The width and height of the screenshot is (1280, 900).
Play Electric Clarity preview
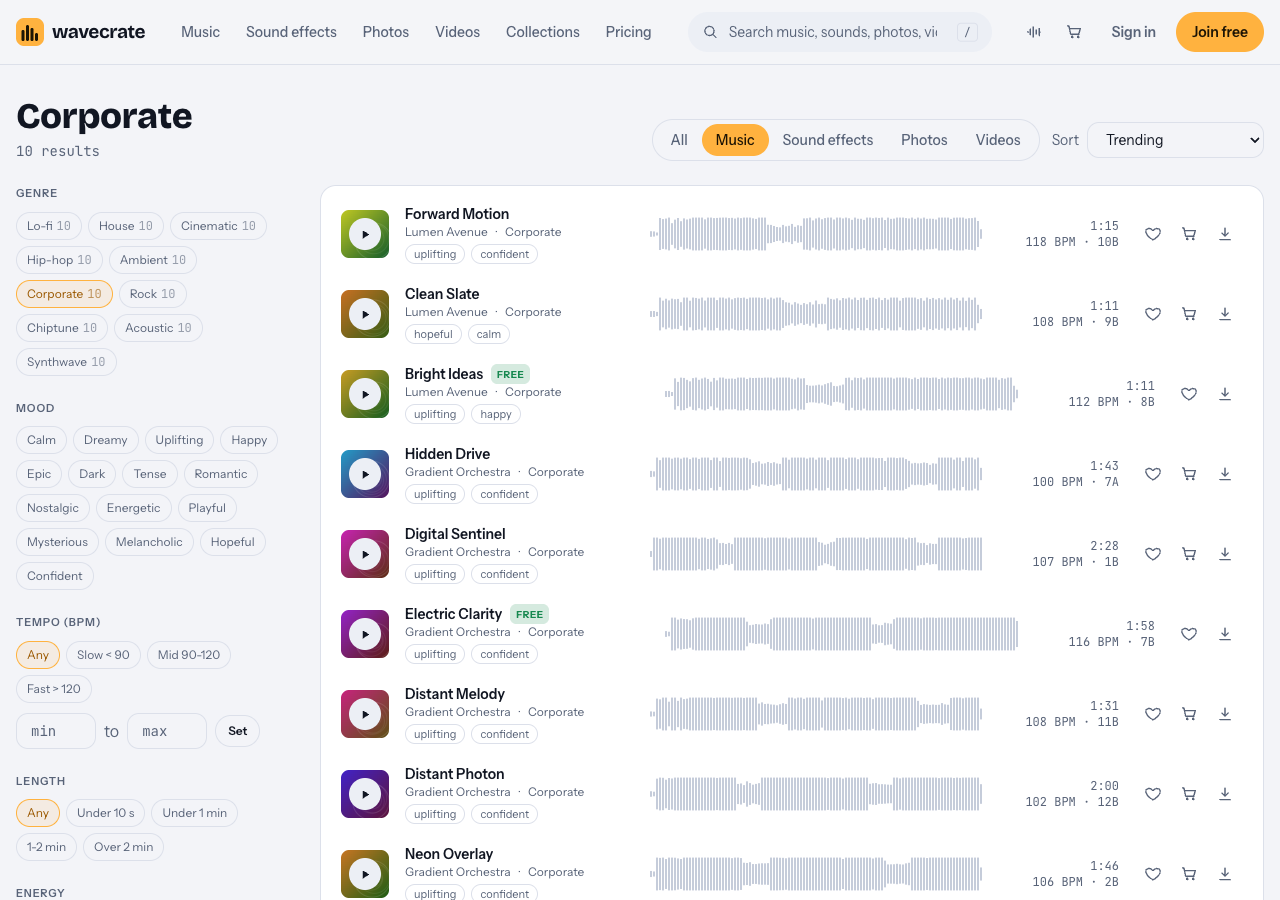[x=365, y=634]
